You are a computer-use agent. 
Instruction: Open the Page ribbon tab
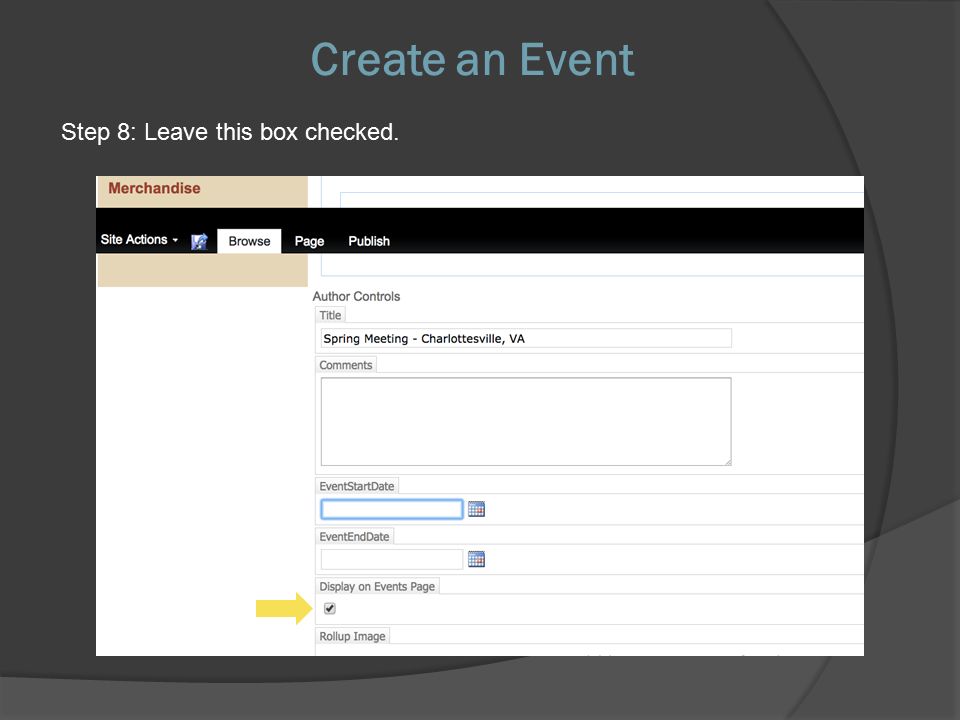[309, 241]
